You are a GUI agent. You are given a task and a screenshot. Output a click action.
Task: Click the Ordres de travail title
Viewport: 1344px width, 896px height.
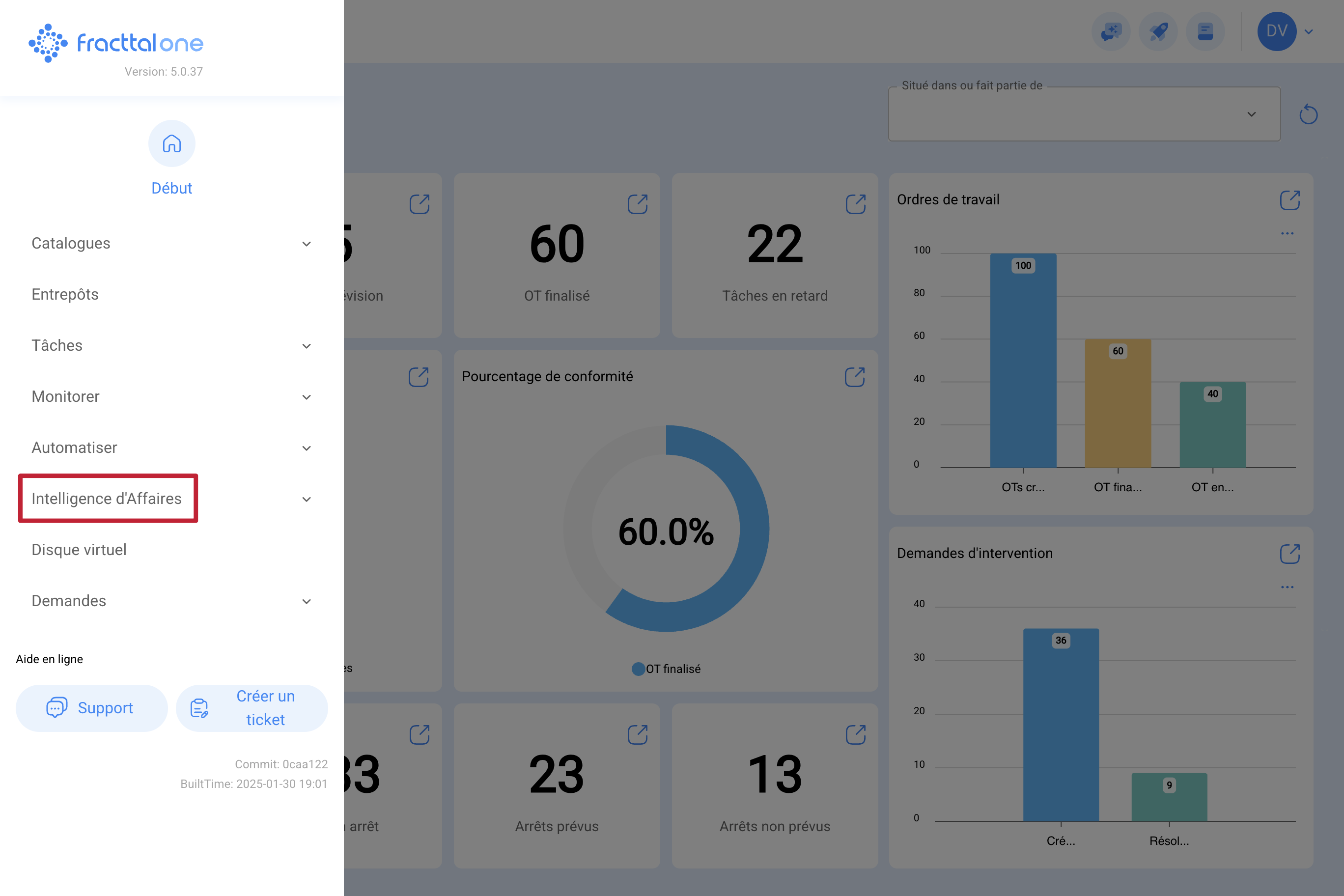[948, 199]
